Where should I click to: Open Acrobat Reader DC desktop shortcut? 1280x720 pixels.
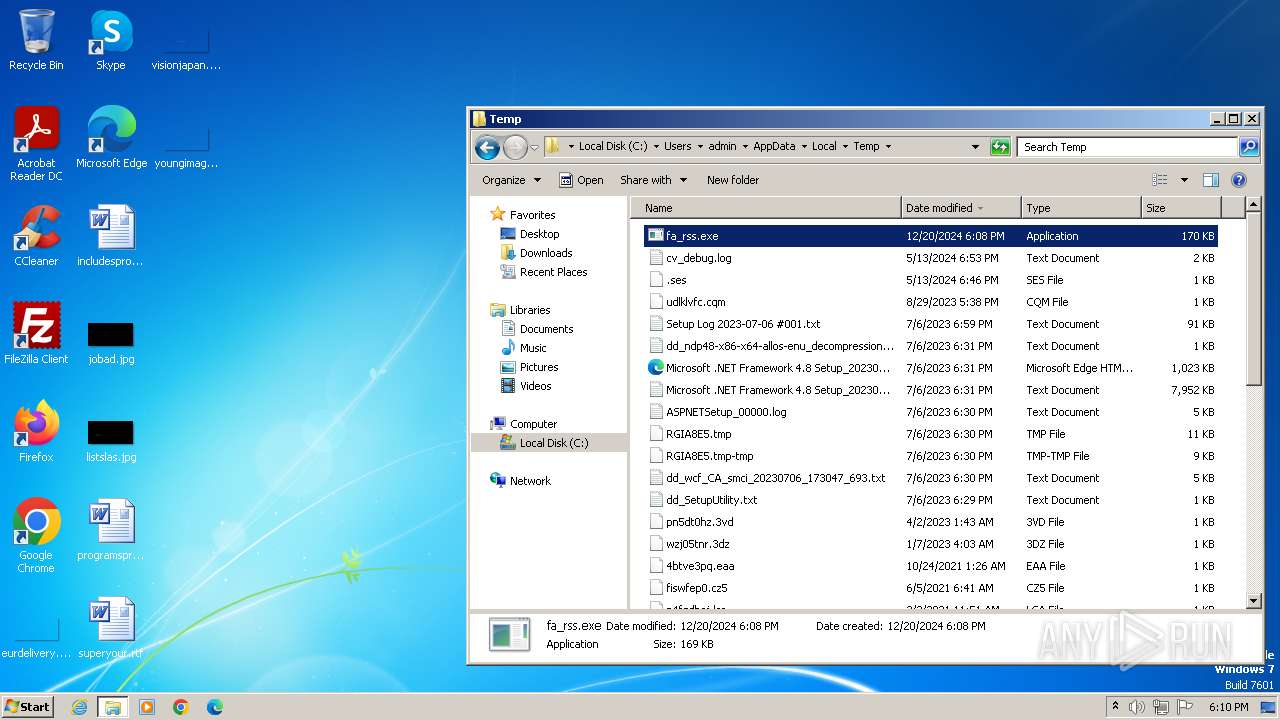coord(36,143)
